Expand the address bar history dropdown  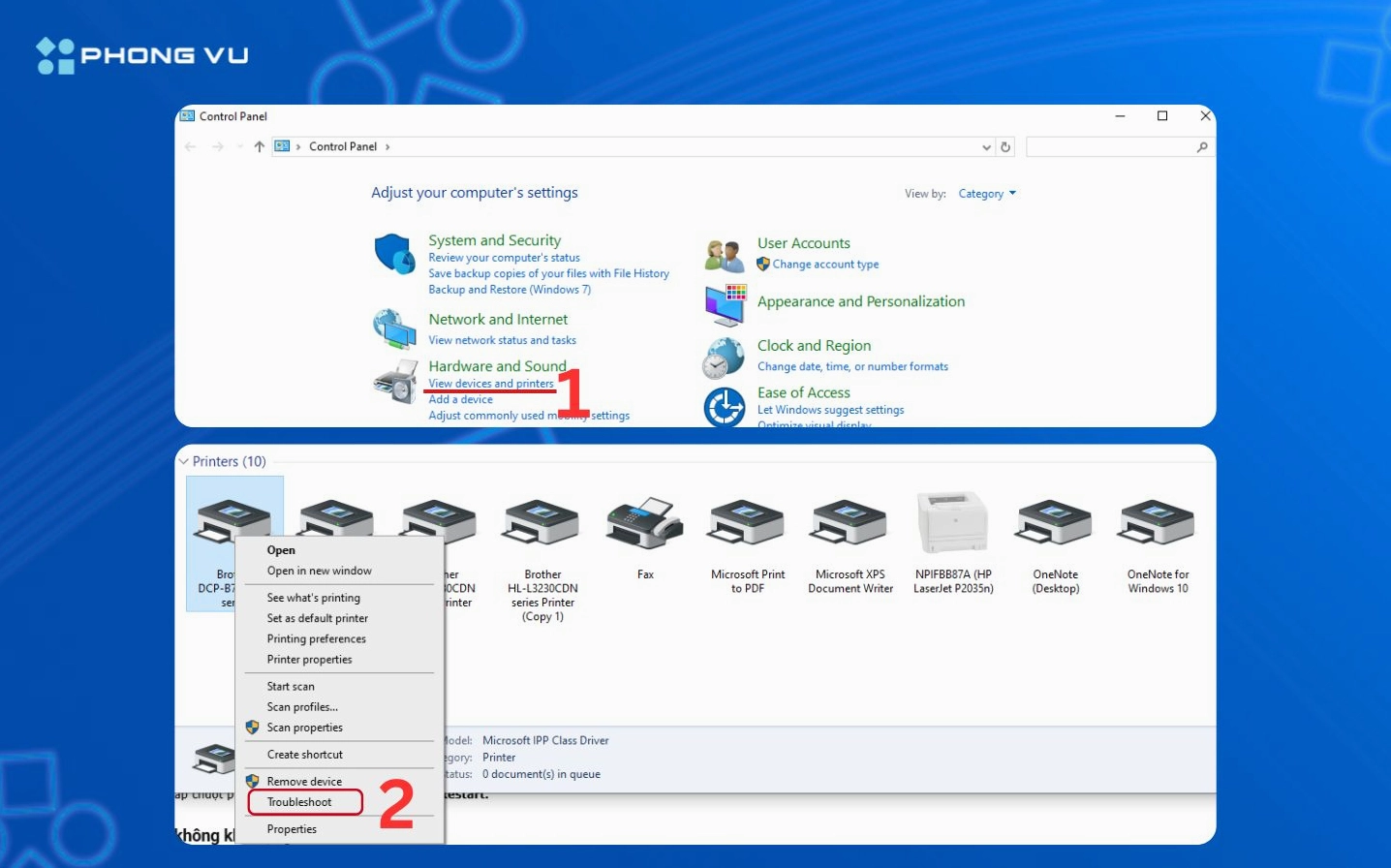click(986, 147)
